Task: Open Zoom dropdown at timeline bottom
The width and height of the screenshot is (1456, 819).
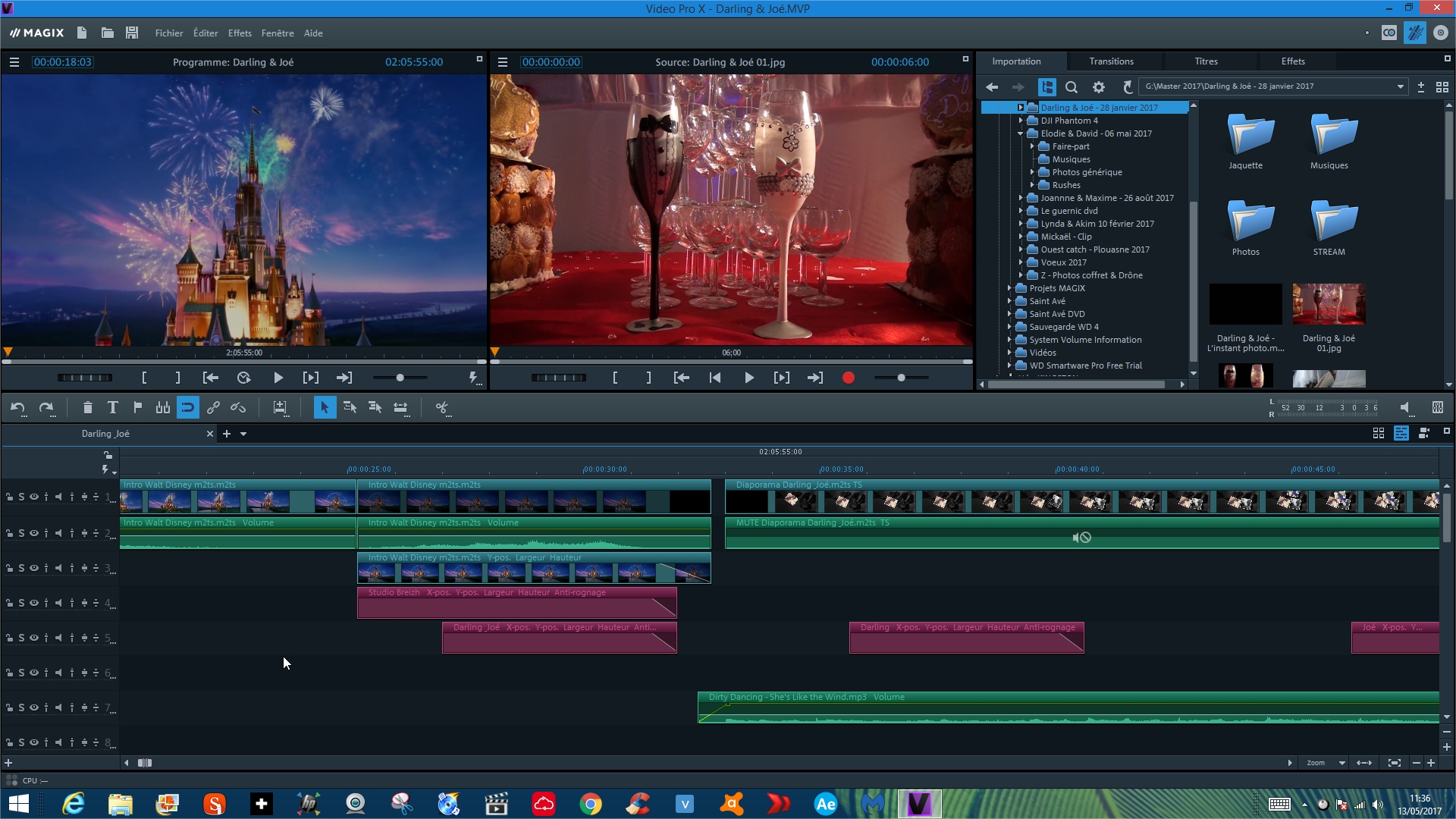Action: point(1341,763)
